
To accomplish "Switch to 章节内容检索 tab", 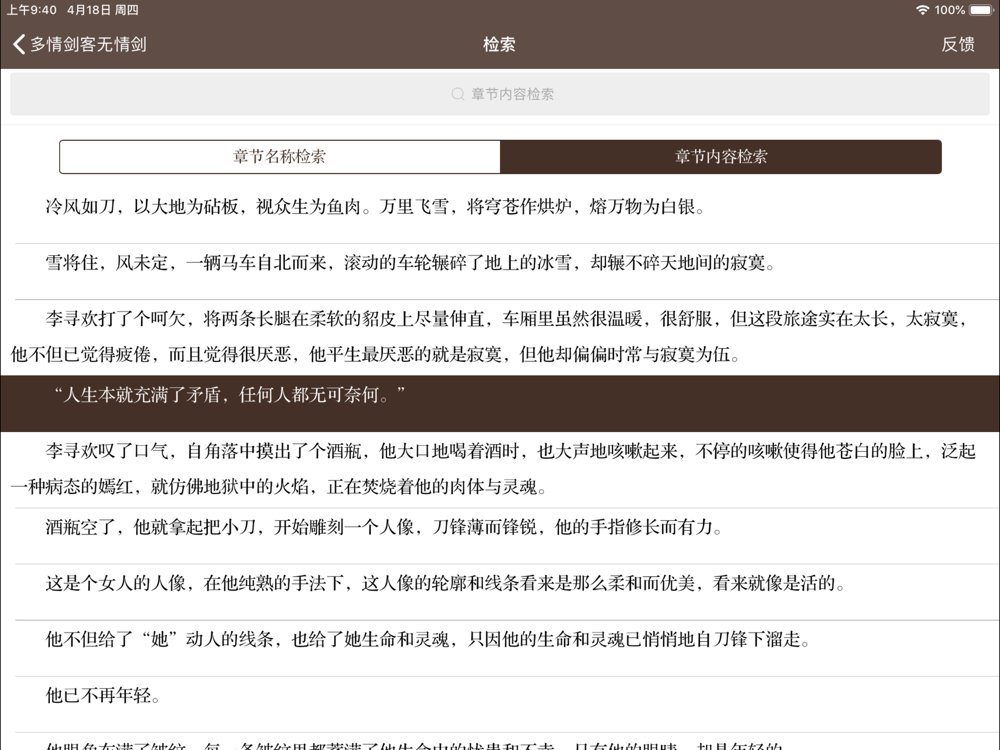I will 721,157.
